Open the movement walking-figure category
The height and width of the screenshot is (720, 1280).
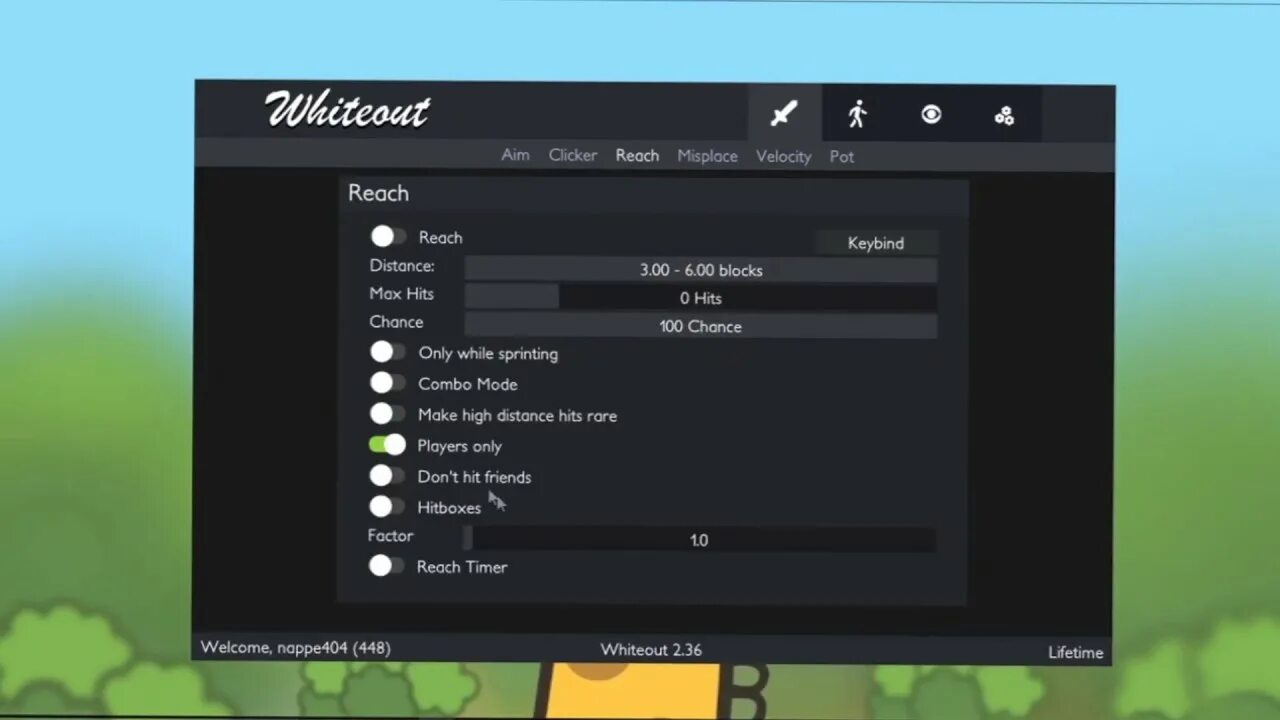click(857, 114)
